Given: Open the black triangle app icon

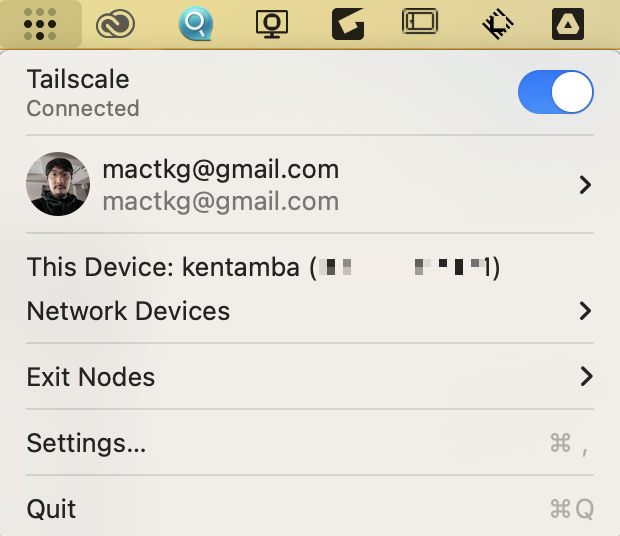Looking at the screenshot, I should (x=568, y=24).
